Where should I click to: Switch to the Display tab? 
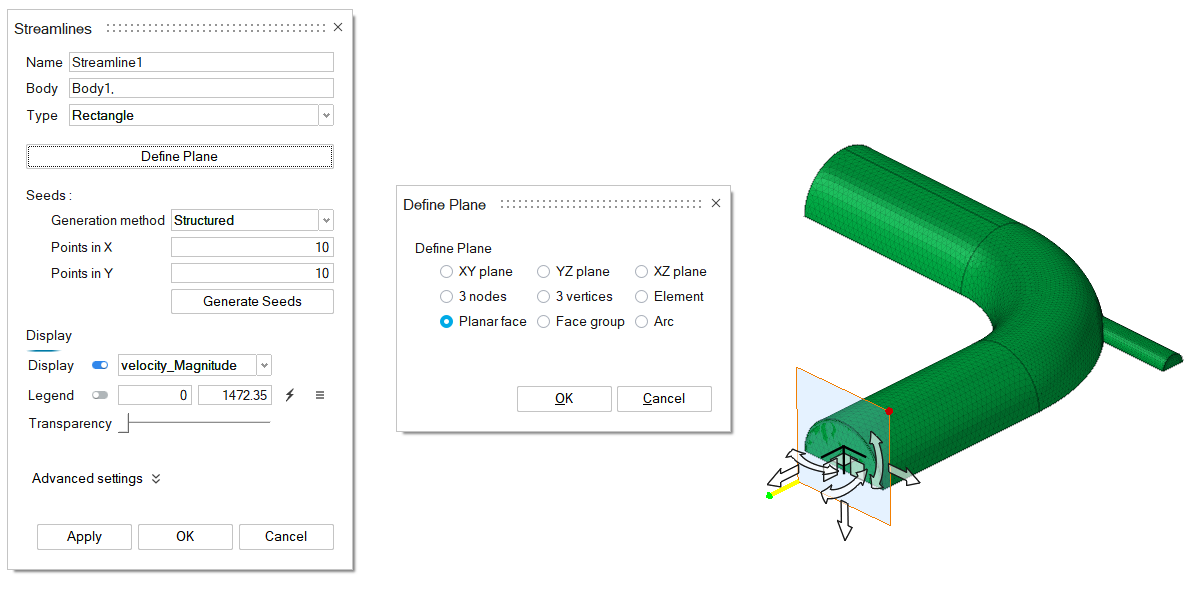(49, 336)
